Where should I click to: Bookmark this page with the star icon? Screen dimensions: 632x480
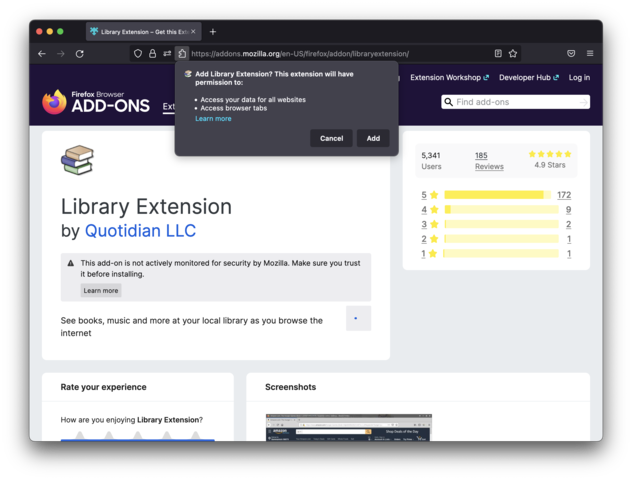point(513,53)
